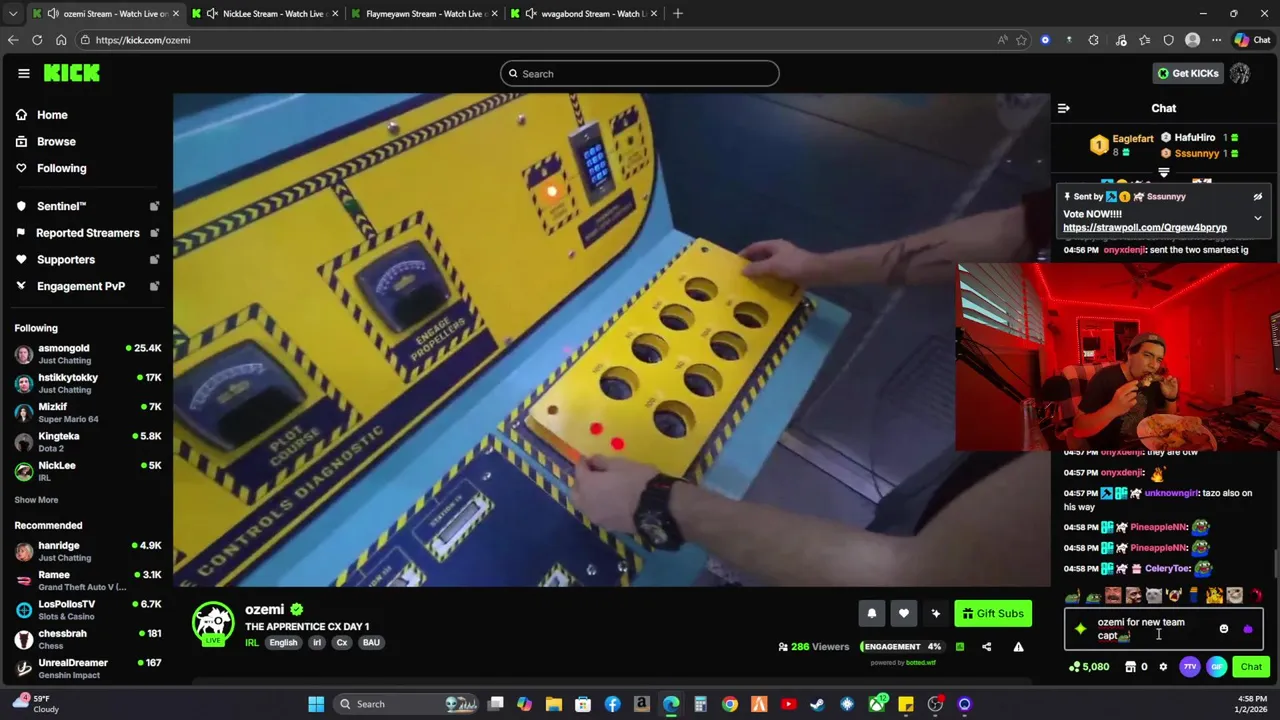Click the IRL category link
This screenshot has height=720, width=1280.
[252, 643]
